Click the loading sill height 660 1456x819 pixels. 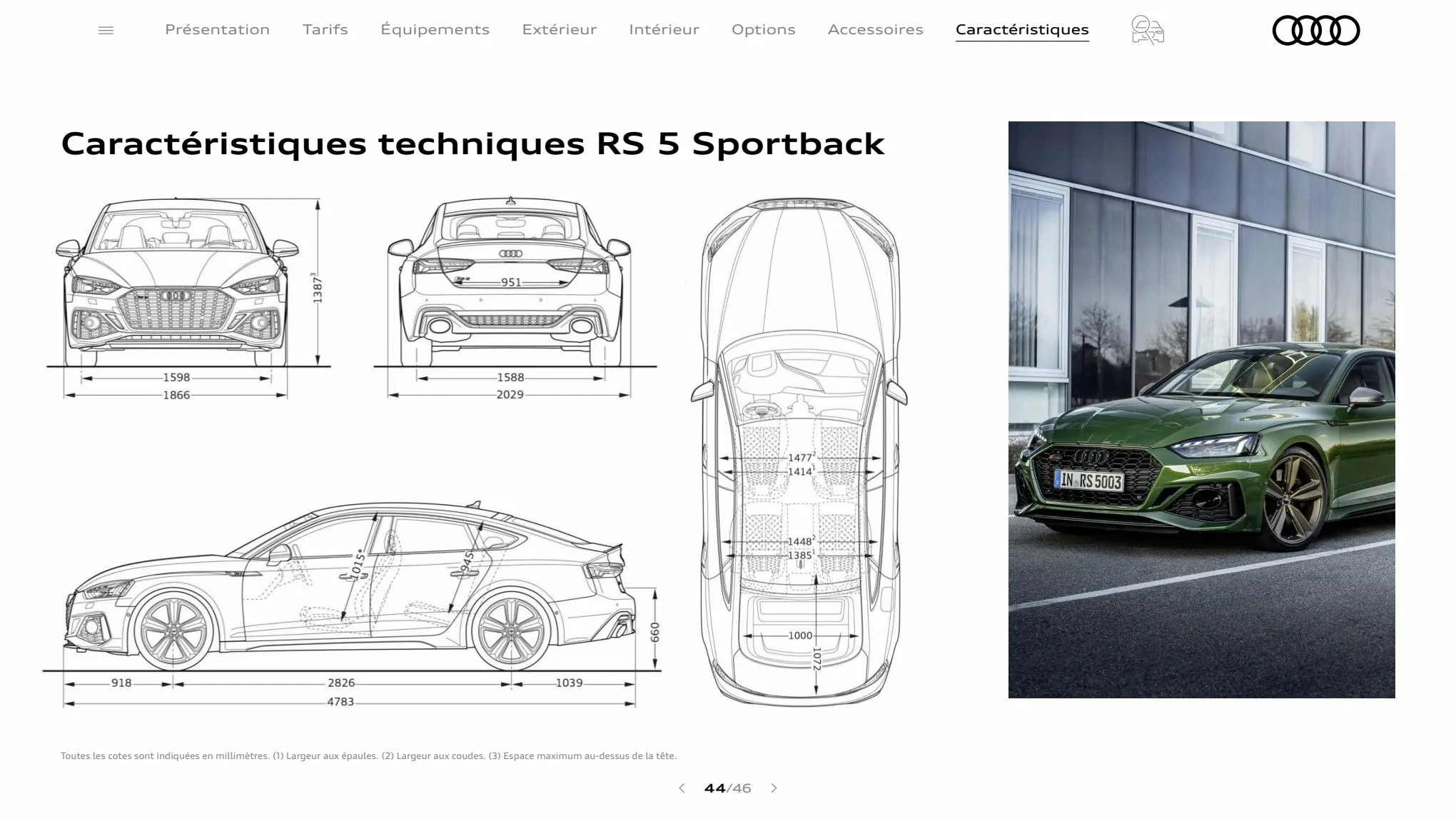[x=655, y=632]
